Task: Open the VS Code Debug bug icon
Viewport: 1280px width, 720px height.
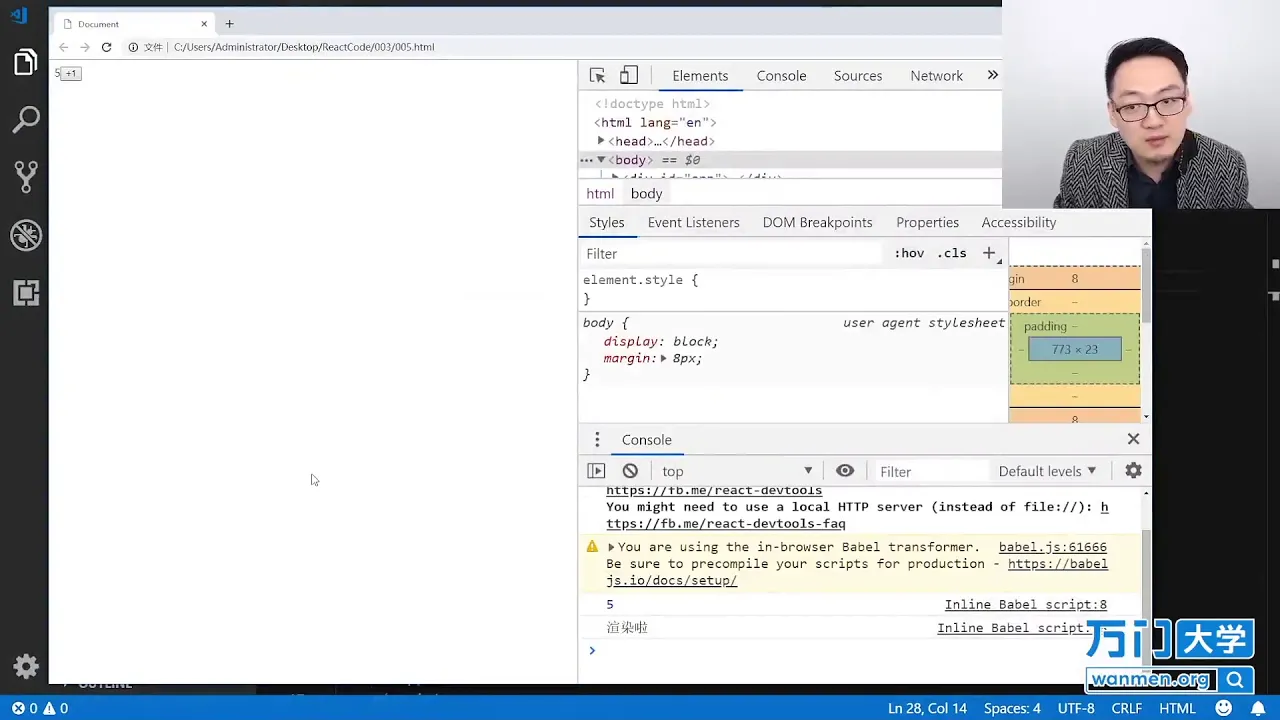Action: [x=25, y=235]
